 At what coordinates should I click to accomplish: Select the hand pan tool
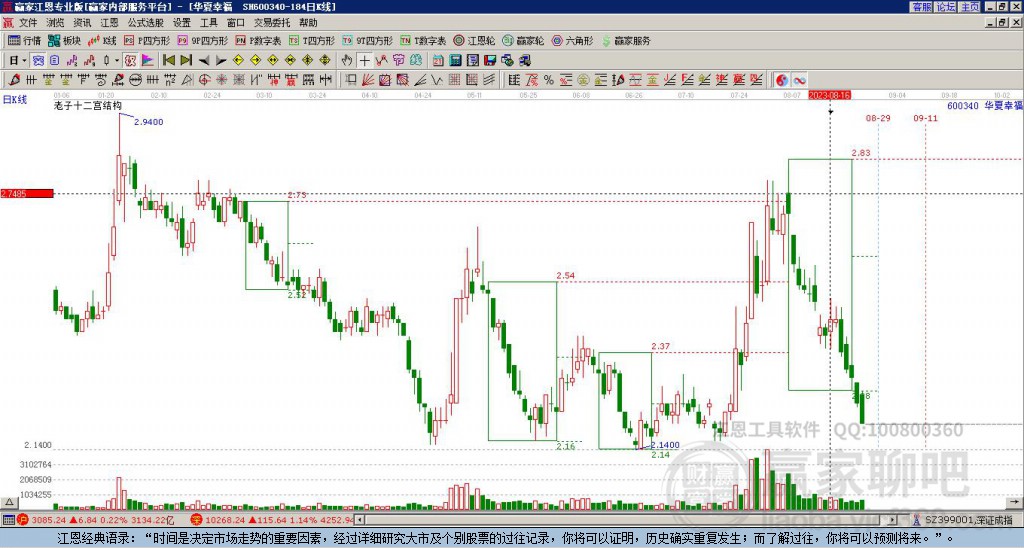[x=347, y=61]
